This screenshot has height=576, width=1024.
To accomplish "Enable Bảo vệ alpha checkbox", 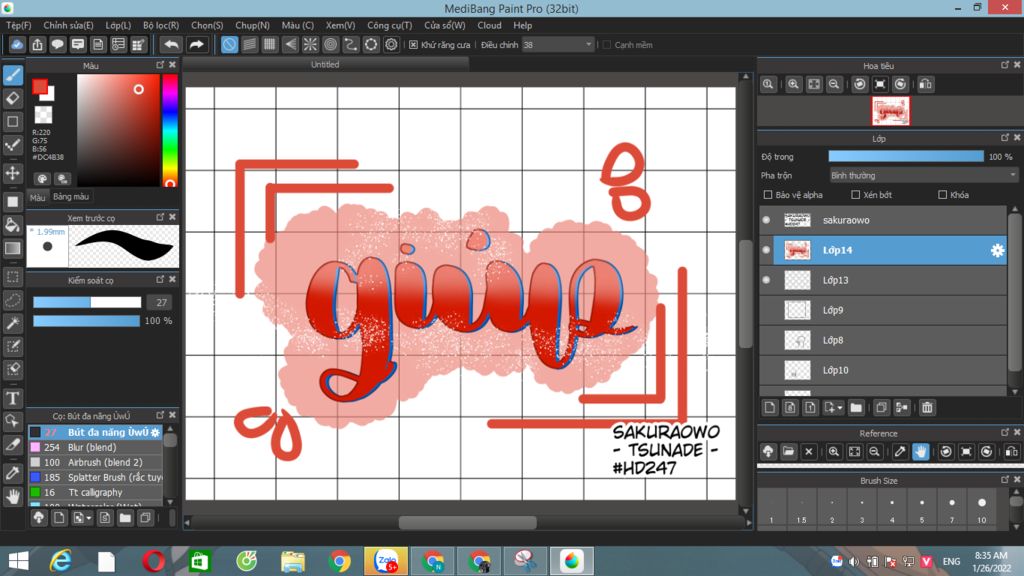I will pyautogui.click(x=768, y=195).
